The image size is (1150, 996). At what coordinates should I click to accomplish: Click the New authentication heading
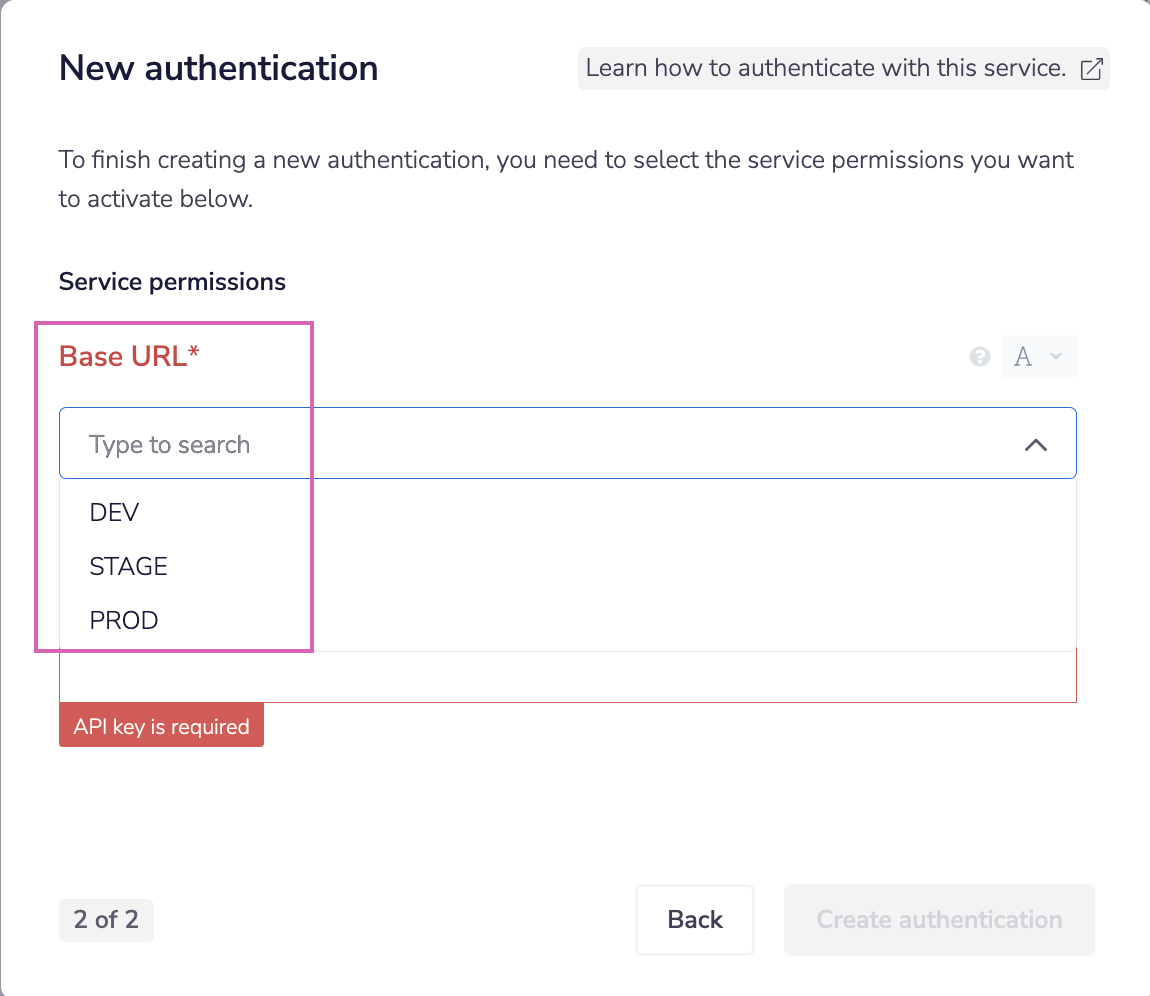tap(219, 69)
